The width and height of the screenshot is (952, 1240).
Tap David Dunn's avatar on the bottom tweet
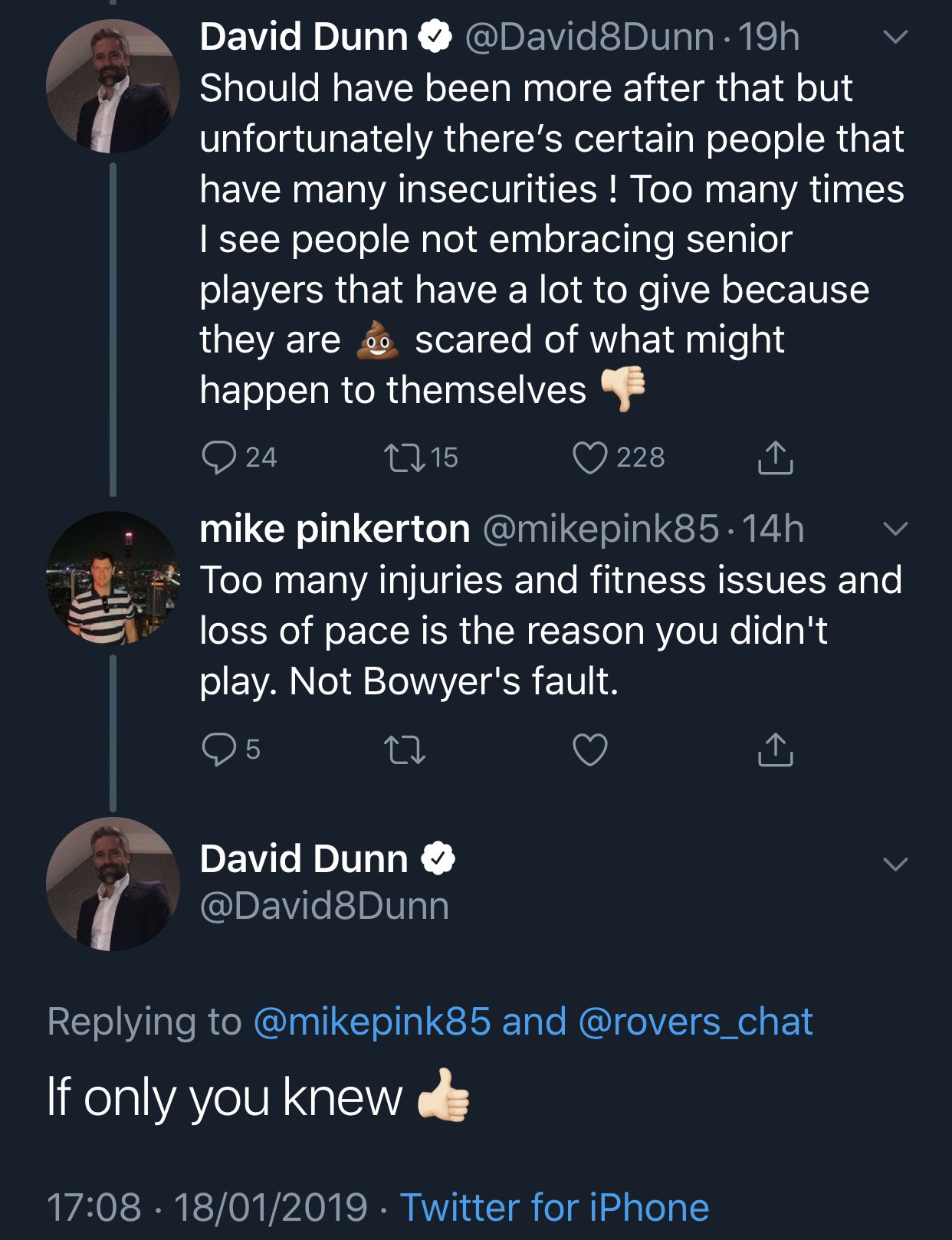point(113,884)
